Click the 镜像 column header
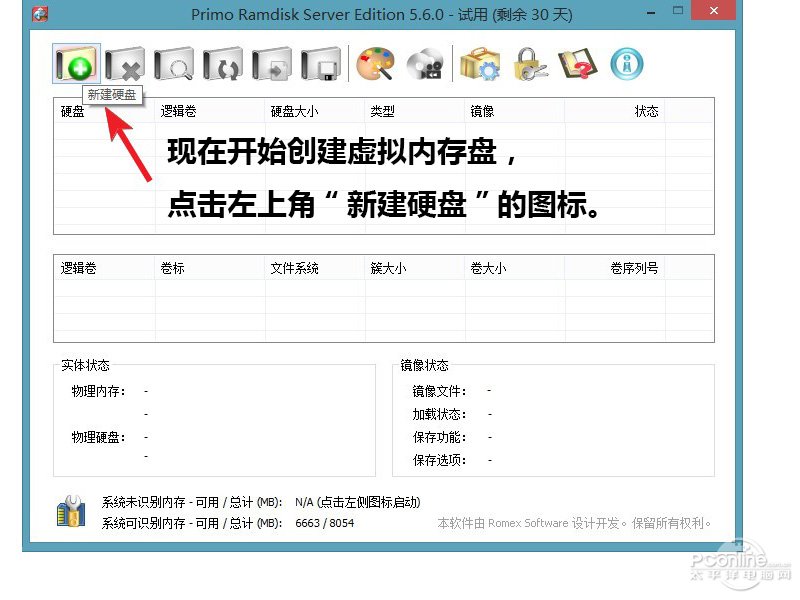The image size is (800, 600). pos(482,111)
